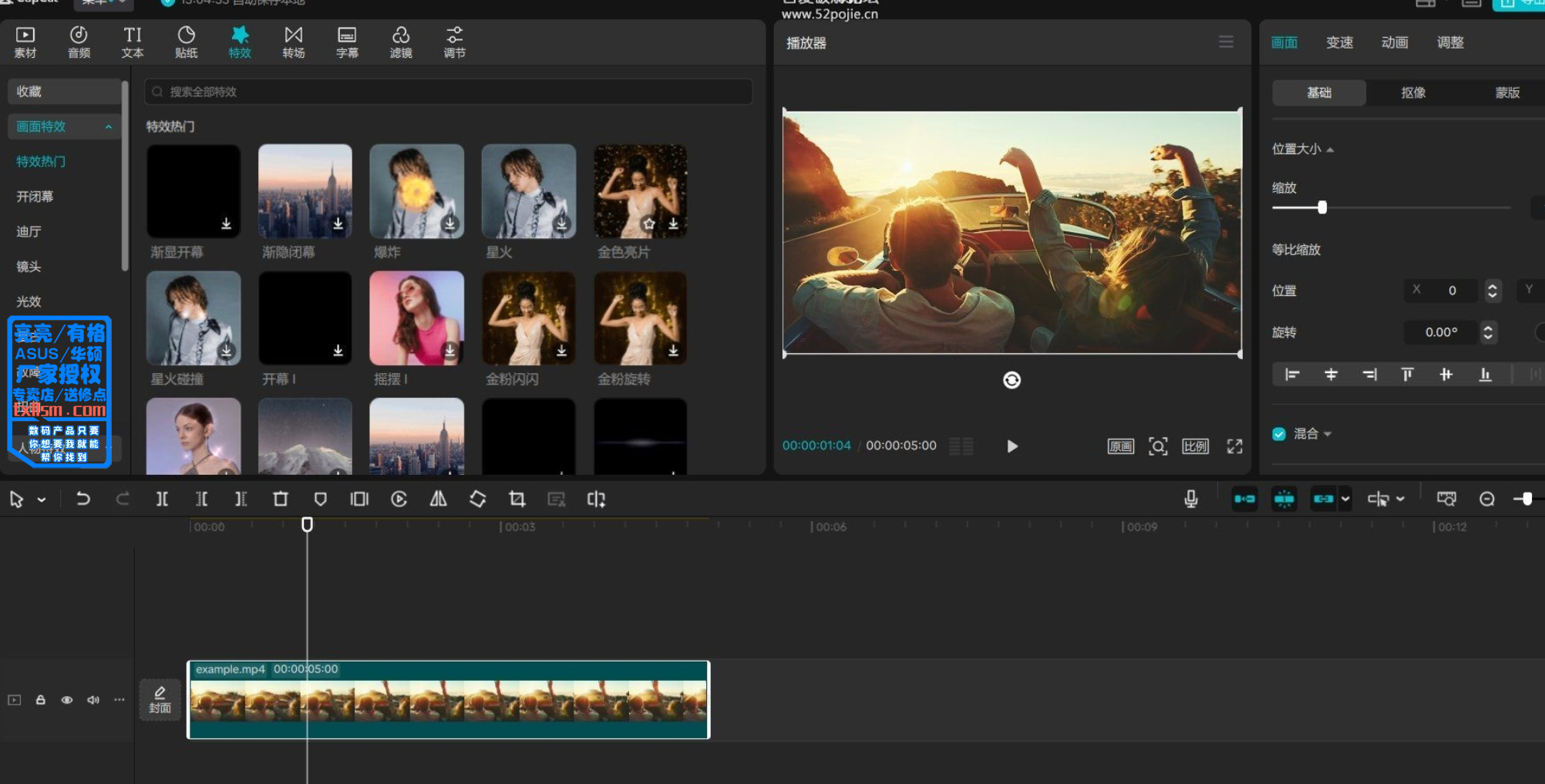Switch to the 变速 speed tab
This screenshot has height=784, width=1545.
pos(1339,42)
